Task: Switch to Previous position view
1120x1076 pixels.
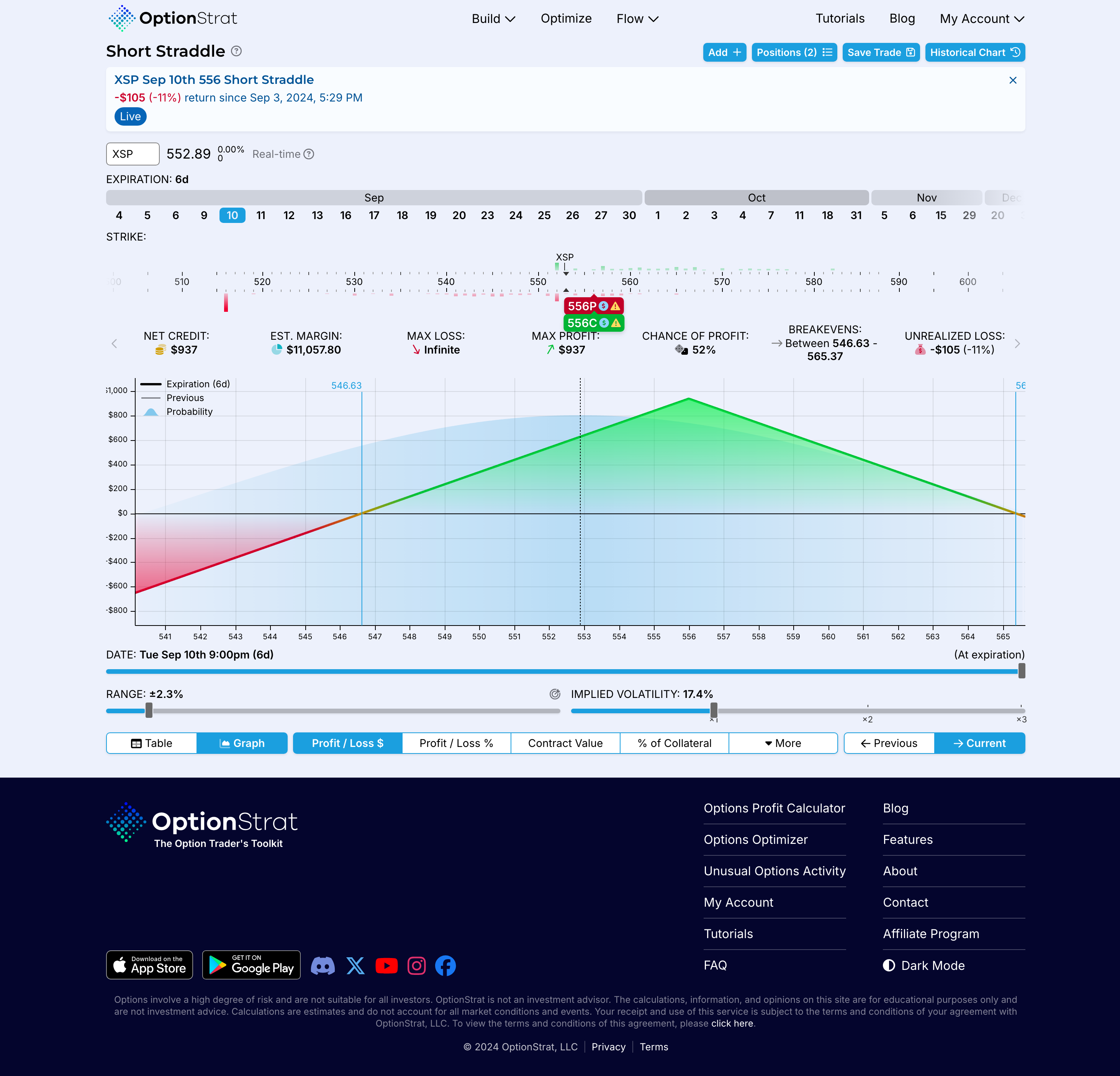Action: point(889,744)
